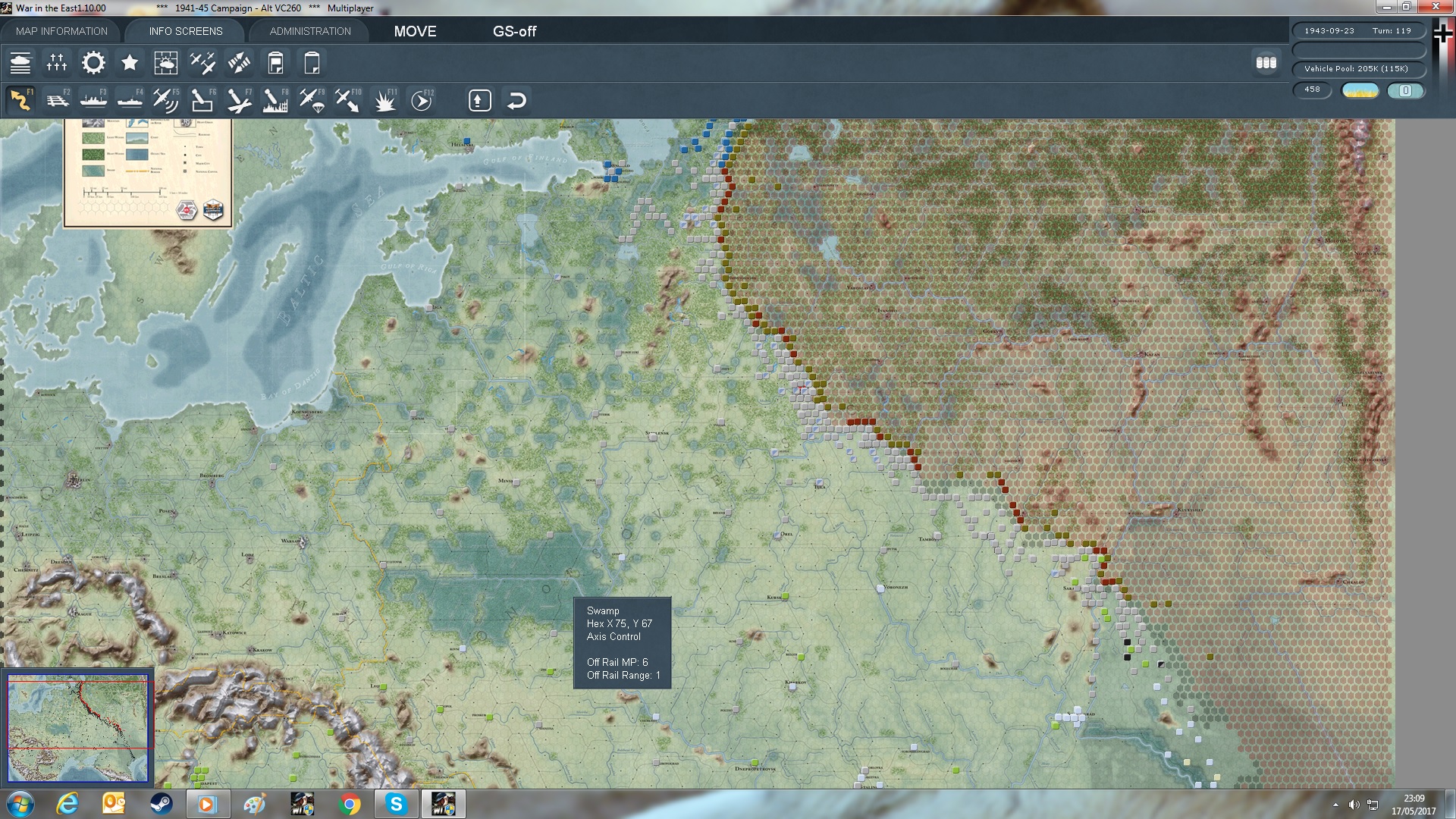This screenshot has height=819, width=1456.
Task: Switch to Skype in the taskbar
Action: coord(396,804)
